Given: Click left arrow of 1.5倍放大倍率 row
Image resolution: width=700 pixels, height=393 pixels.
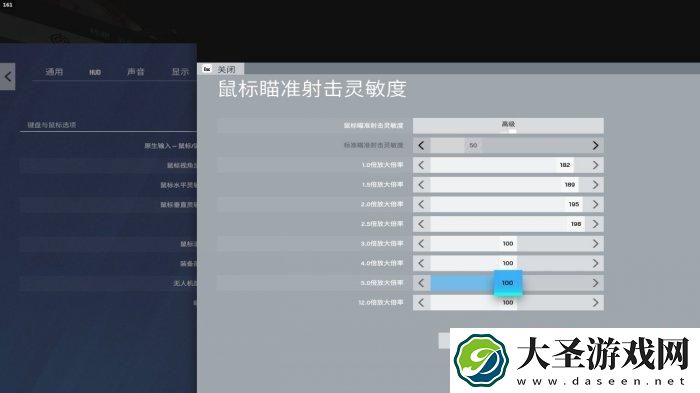Looking at the screenshot, I should (421, 184).
